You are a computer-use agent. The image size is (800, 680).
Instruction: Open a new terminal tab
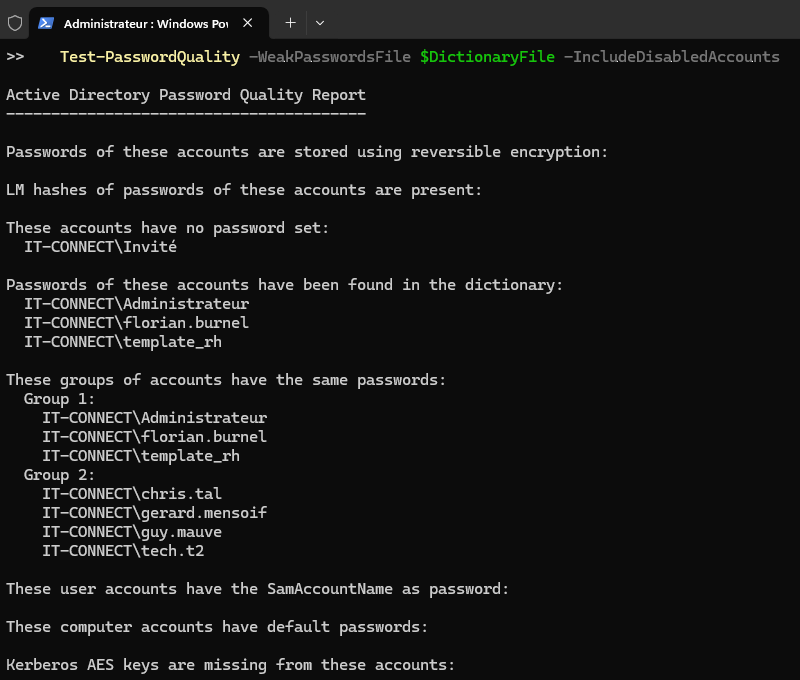290,22
